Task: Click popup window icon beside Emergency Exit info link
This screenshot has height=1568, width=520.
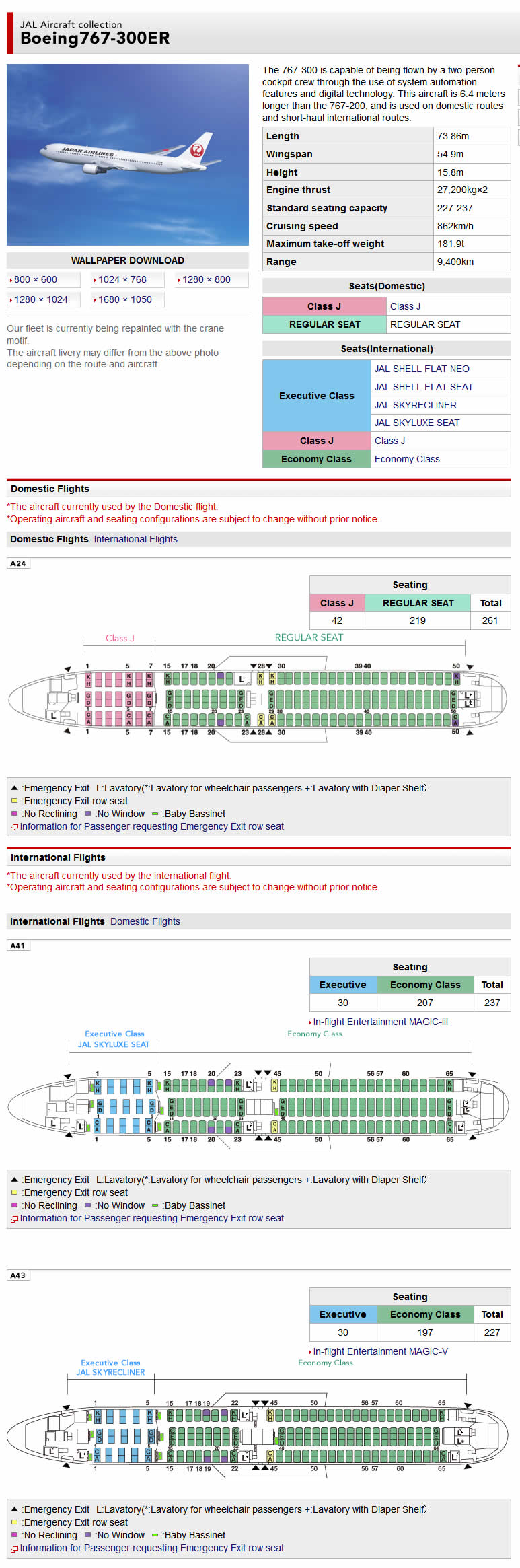Action: (x=15, y=826)
